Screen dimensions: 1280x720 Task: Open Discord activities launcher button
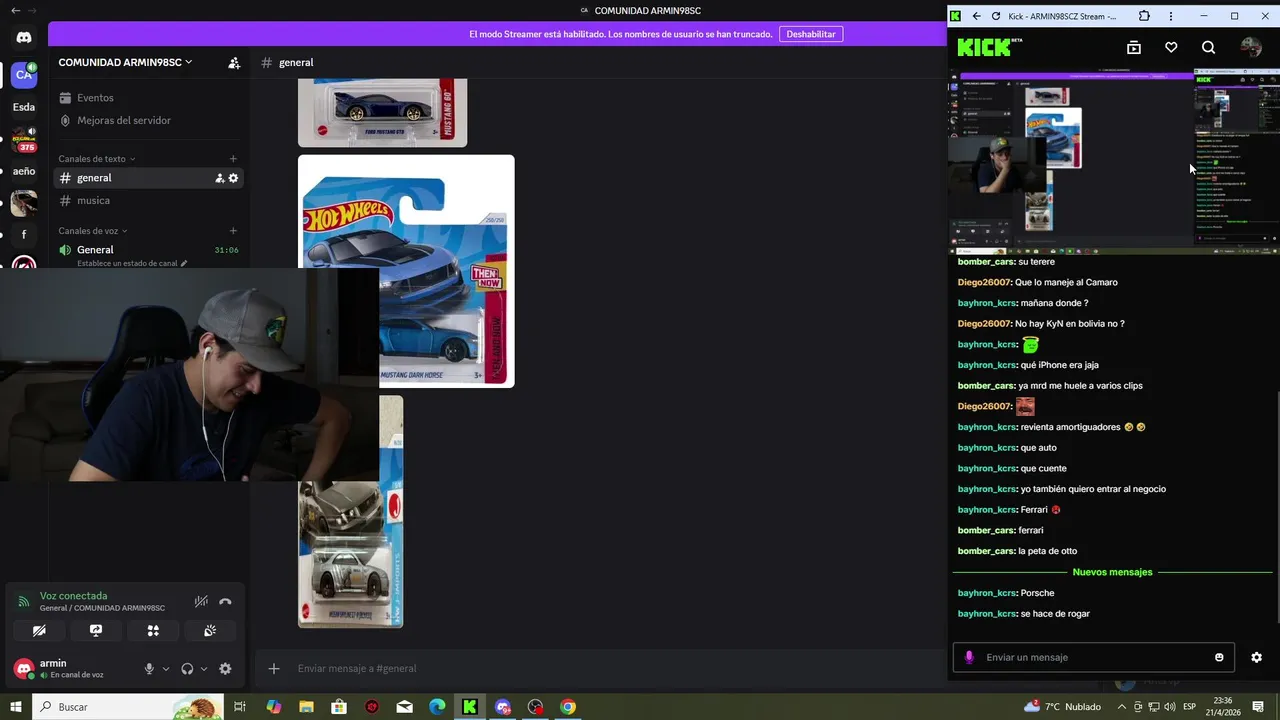153,631
